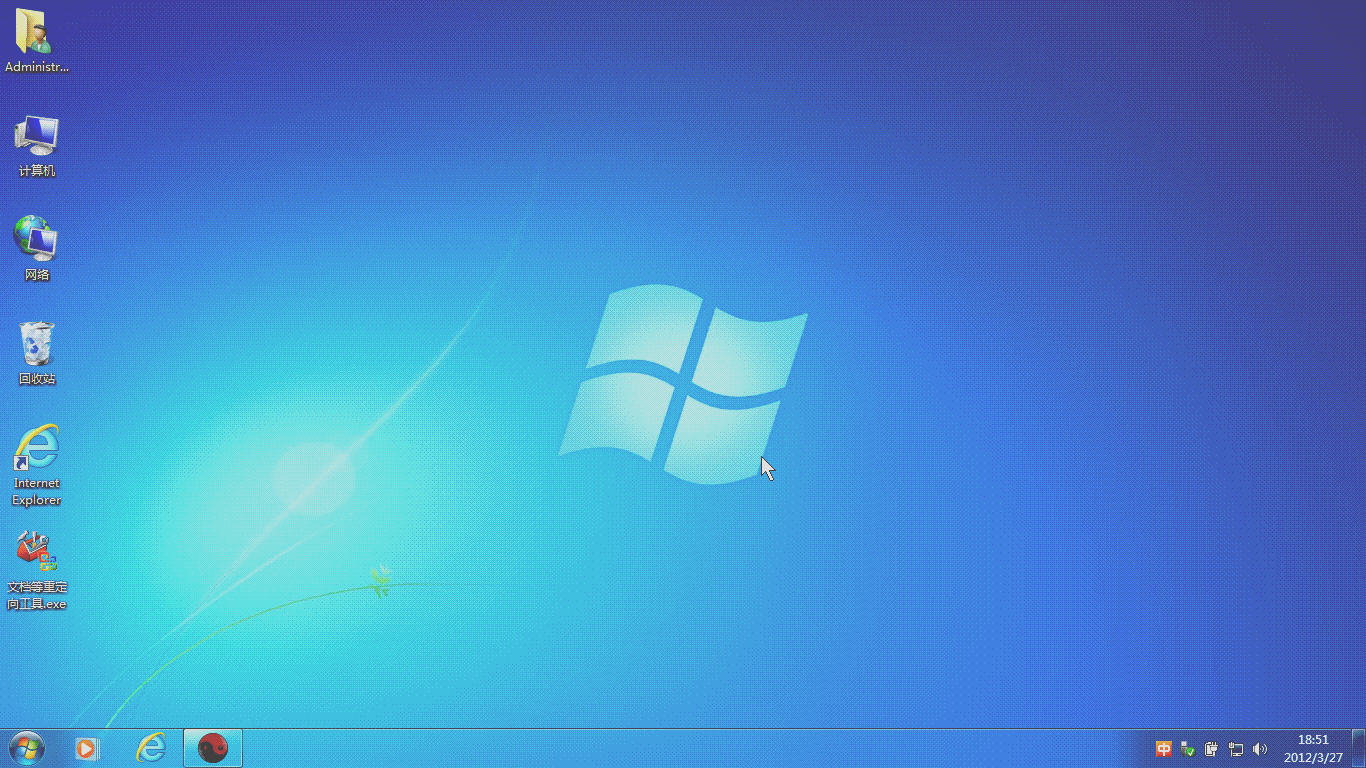Click the 回收站 label text
Viewport: 1366px width, 768px height.
click(37, 379)
